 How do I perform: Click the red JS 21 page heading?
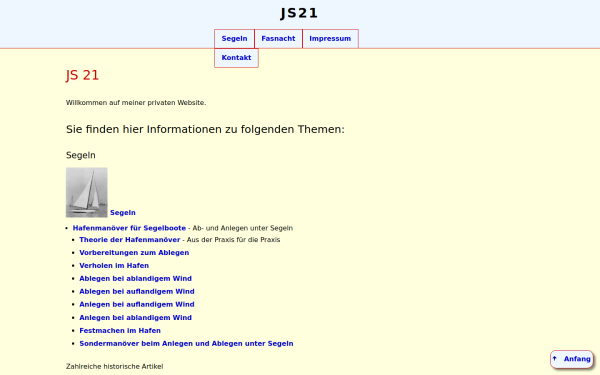tap(82, 75)
